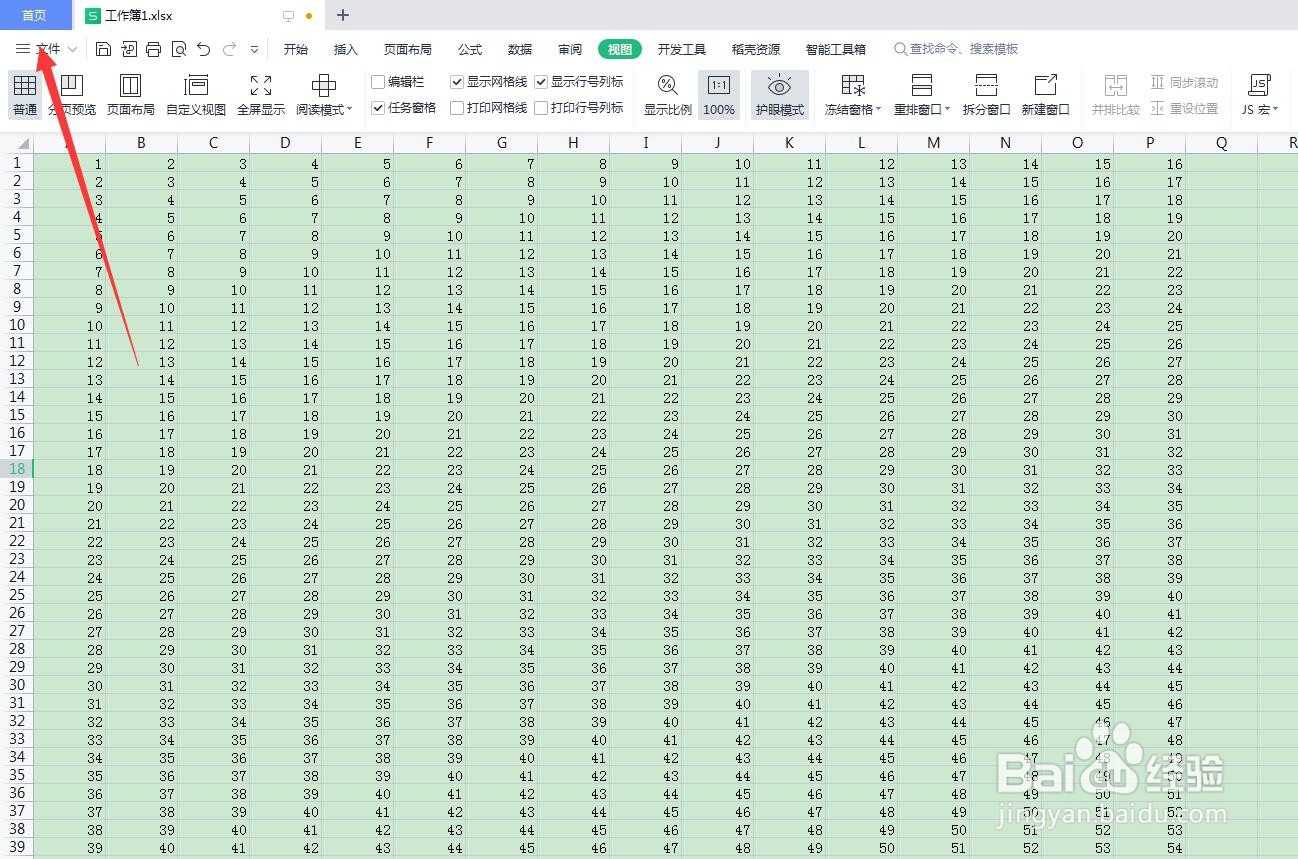The image size is (1298, 859).
Task: Uncheck 显示网格线 show gridlines
Action: pyautogui.click(x=457, y=82)
